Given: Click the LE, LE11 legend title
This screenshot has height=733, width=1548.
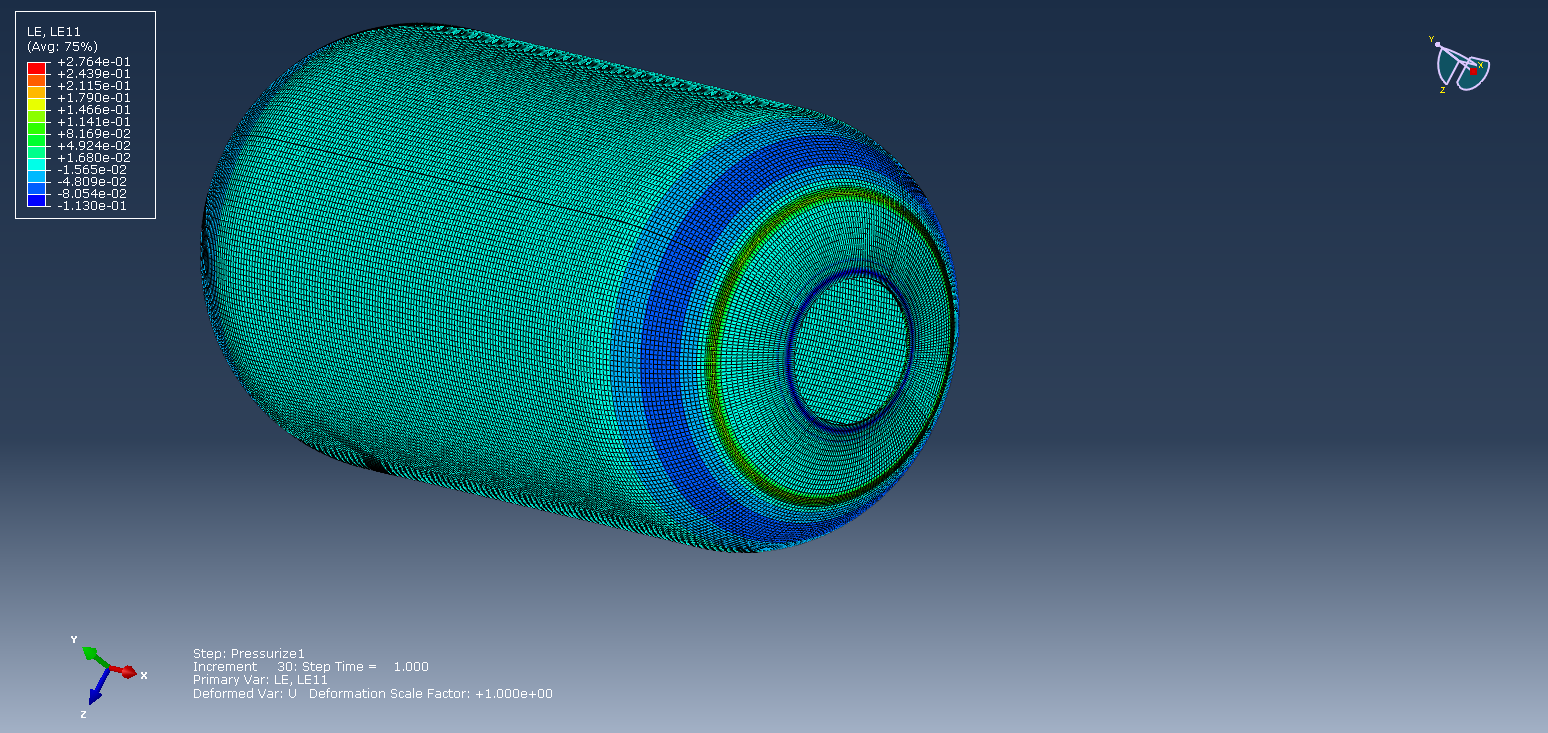Looking at the screenshot, I should [x=53, y=31].
